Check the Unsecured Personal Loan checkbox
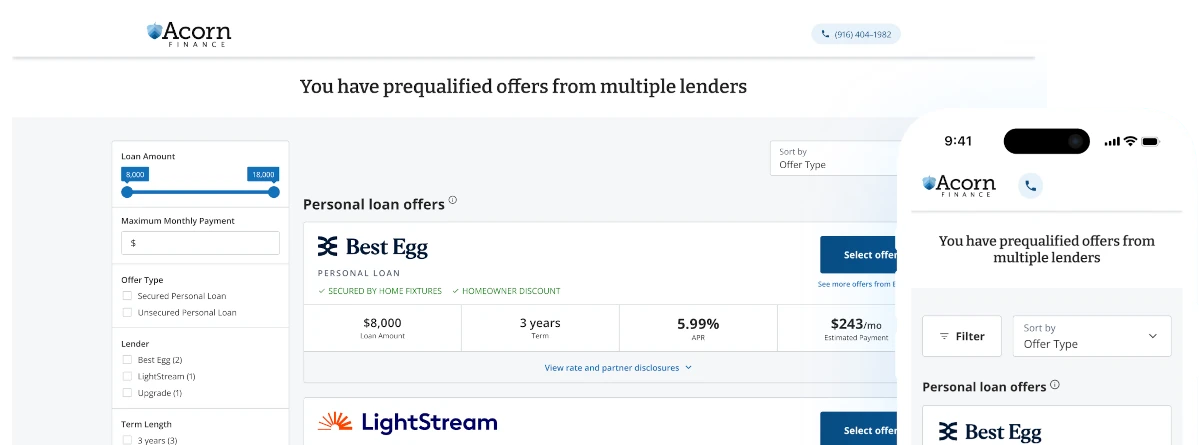This screenshot has height=445, width=1200. click(127, 313)
